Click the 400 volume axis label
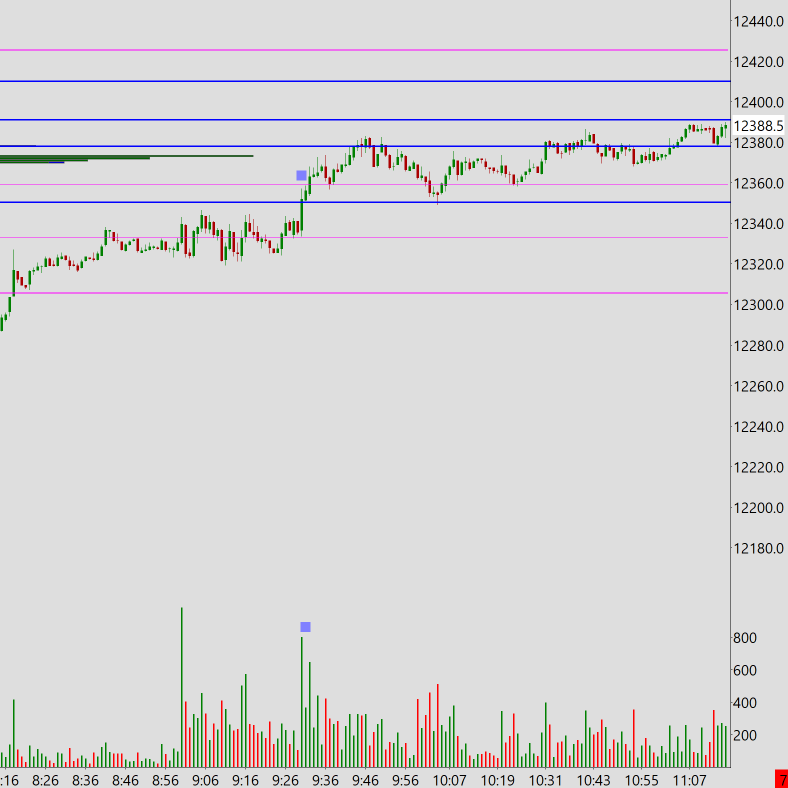The width and height of the screenshot is (788, 788). coord(745,703)
